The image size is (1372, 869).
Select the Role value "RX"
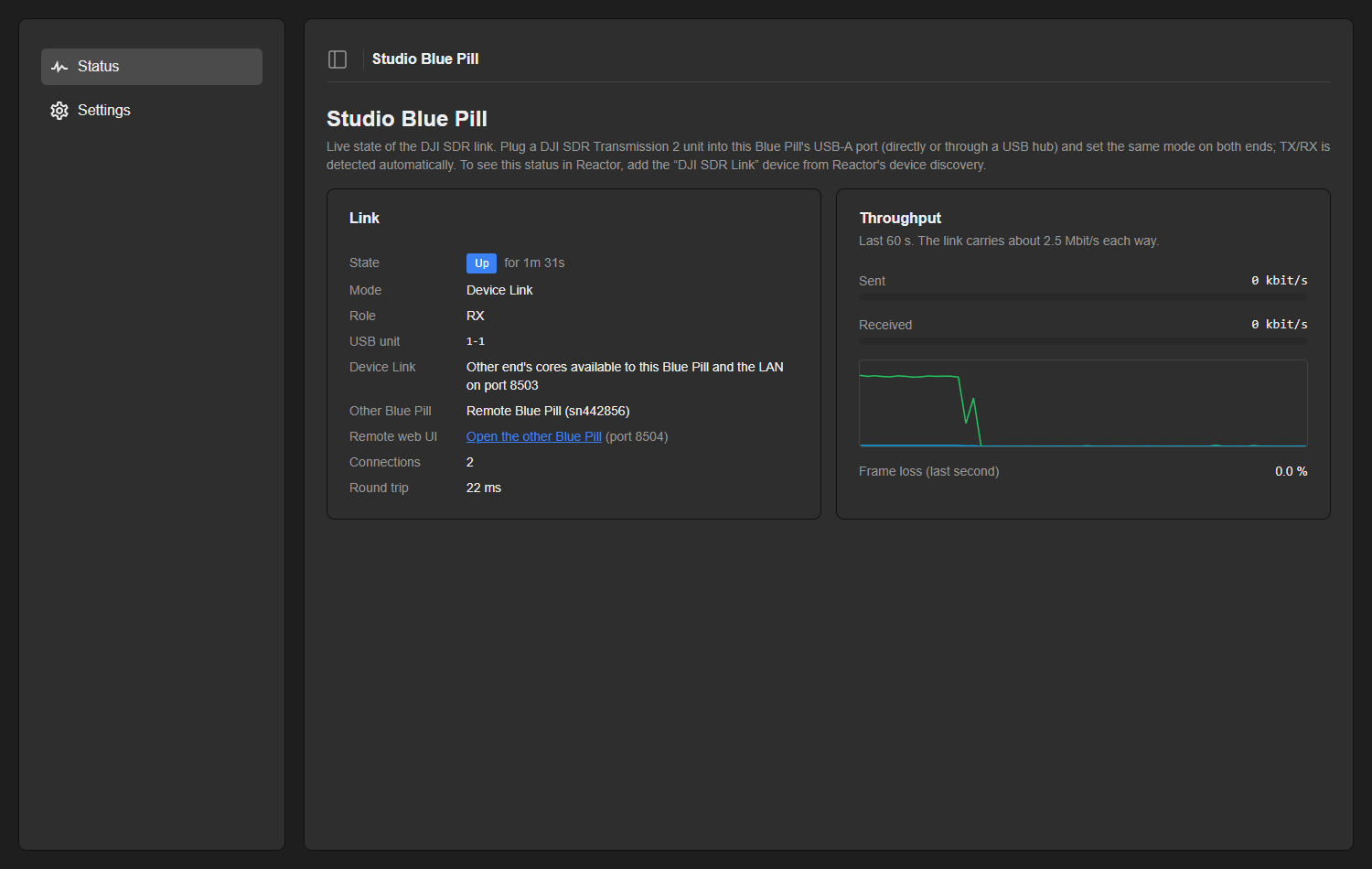click(x=476, y=316)
